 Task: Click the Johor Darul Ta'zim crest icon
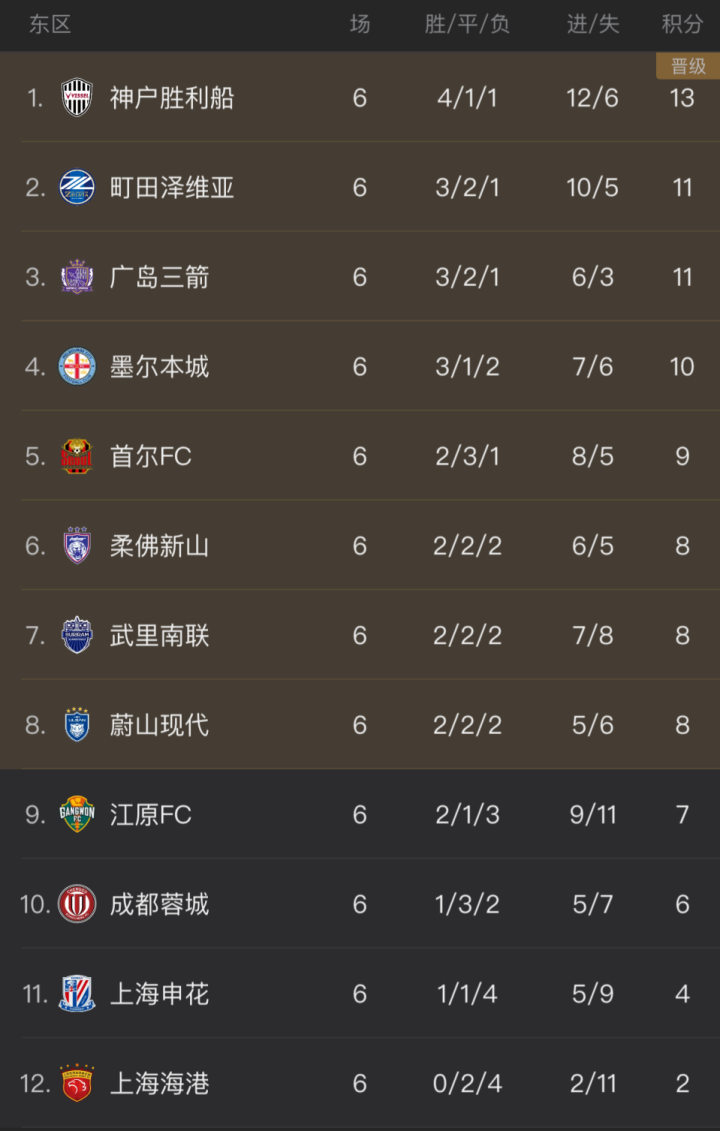[77, 546]
